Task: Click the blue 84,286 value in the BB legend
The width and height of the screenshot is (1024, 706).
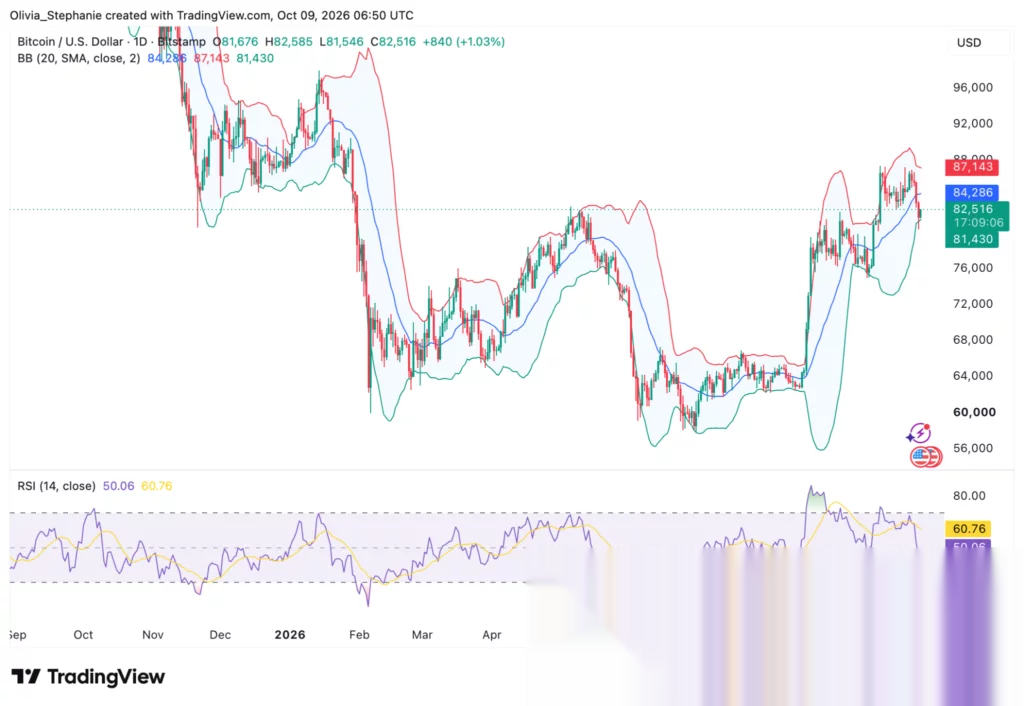Action: (167, 58)
